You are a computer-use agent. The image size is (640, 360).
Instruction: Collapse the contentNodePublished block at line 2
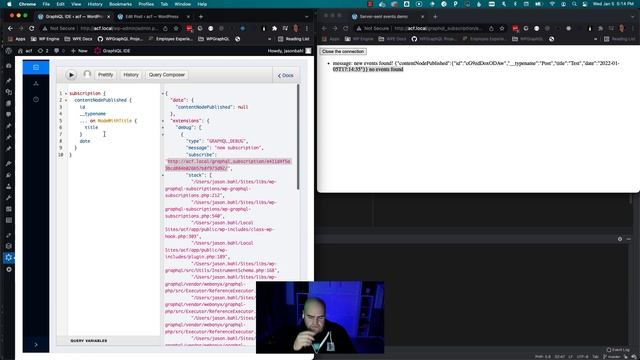point(66,100)
